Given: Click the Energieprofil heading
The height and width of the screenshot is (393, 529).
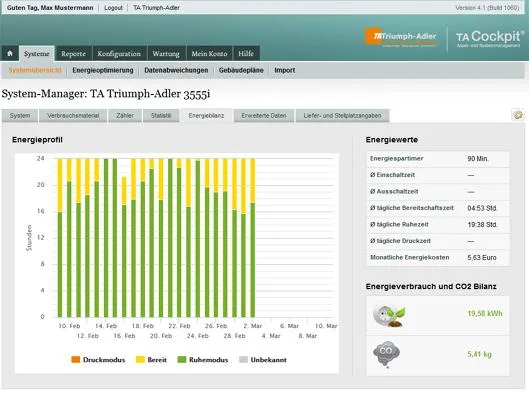Looking at the screenshot, I should [37, 140].
